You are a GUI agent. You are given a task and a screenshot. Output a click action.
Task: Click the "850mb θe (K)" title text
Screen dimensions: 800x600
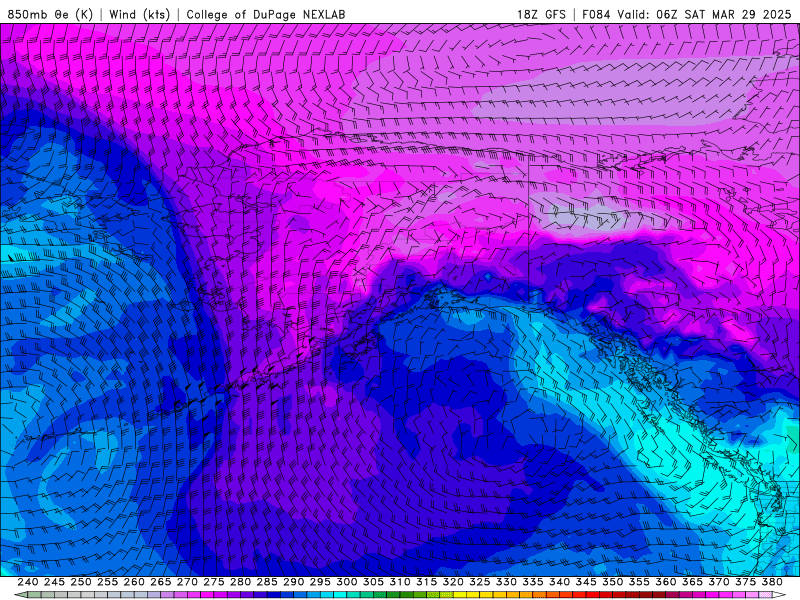point(50,14)
